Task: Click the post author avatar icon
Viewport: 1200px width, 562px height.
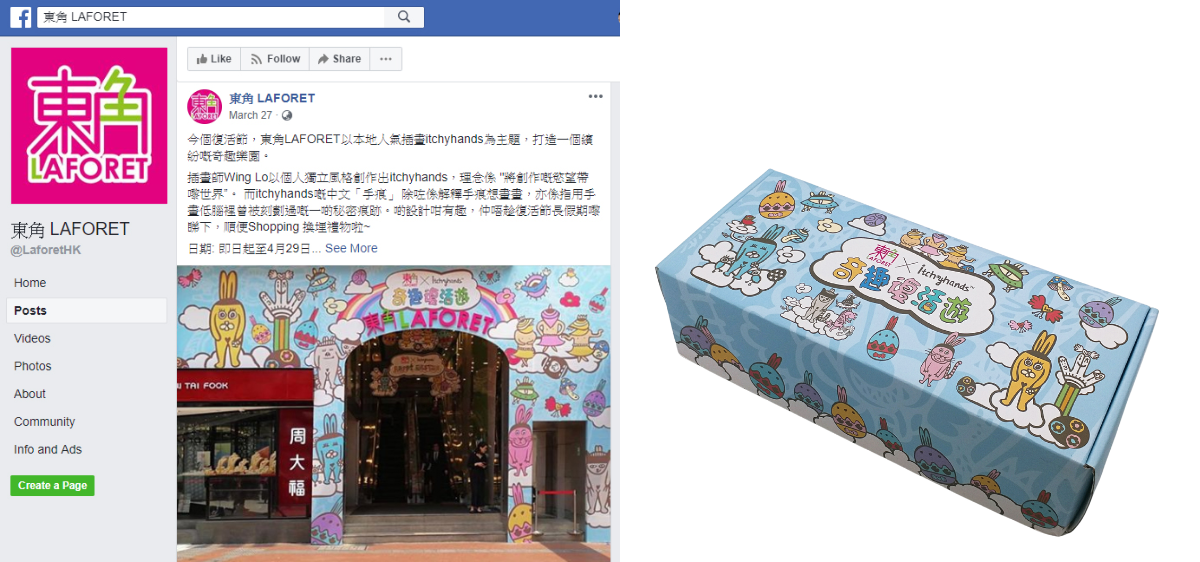Action: coord(205,105)
